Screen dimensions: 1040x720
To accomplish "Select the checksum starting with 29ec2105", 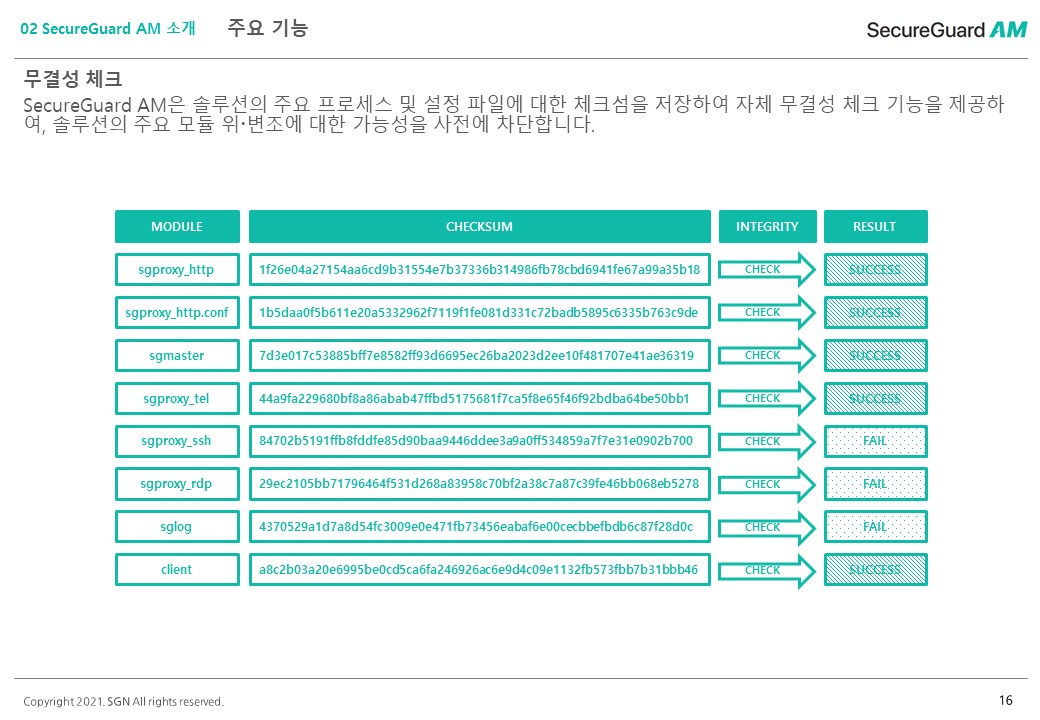I will pyautogui.click(x=480, y=484).
